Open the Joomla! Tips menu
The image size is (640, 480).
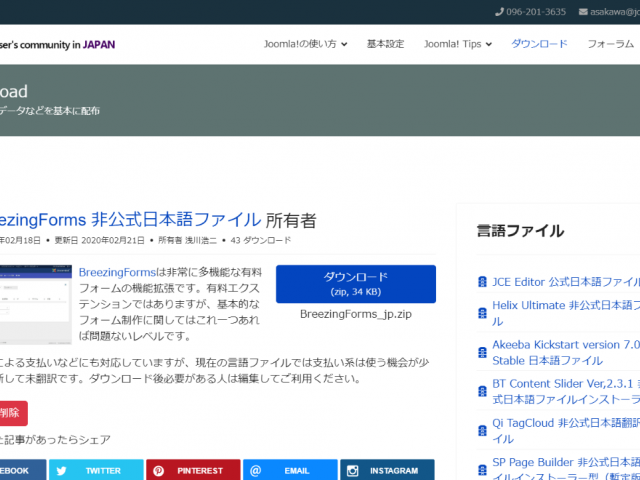coord(458,44)
